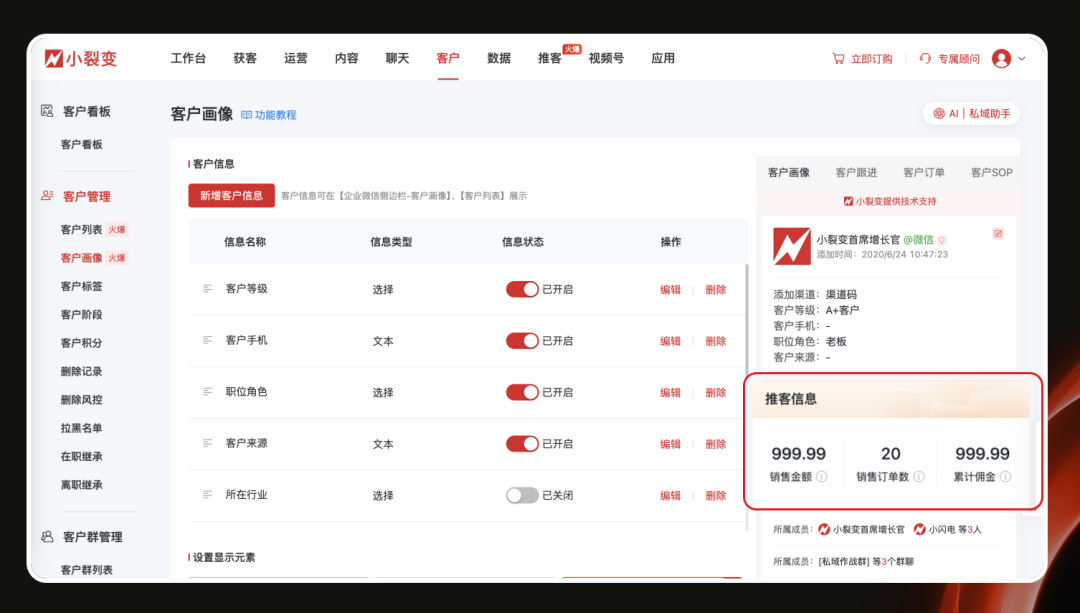Enable the 所在行业 field toggle
Image resolution: width=1080 pixels, height=613 pixels.
(523, 495)
